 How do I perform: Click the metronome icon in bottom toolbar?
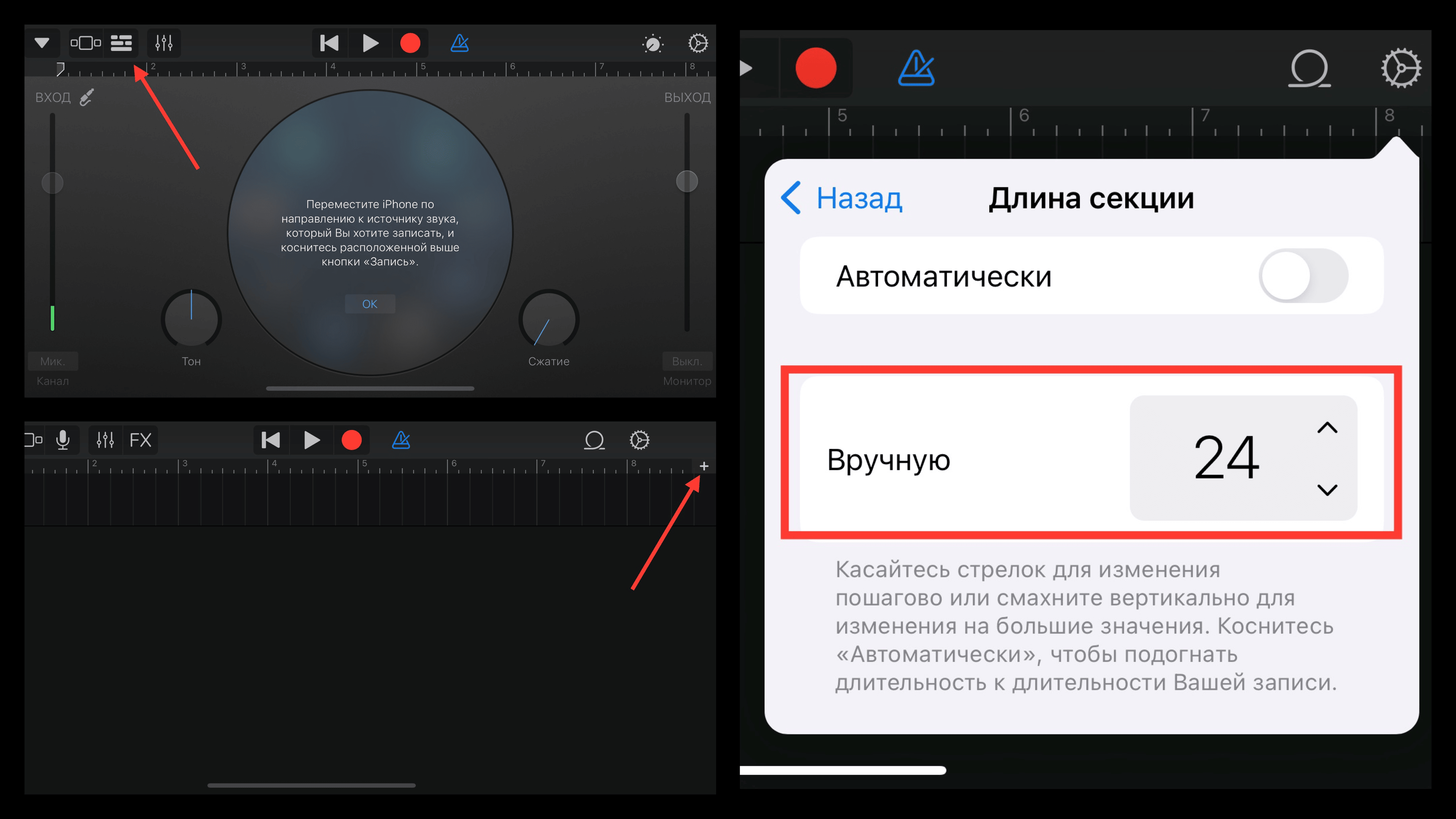[x=400, y=439]
